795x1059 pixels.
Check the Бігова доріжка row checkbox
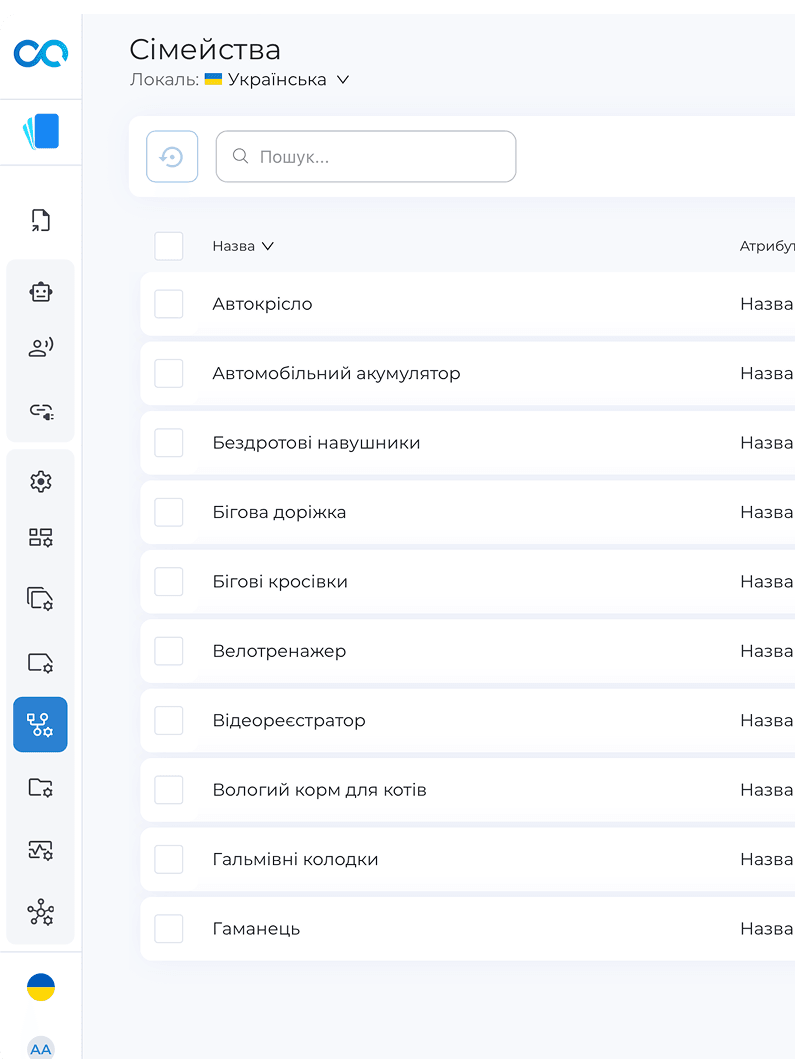(x=169, y=513)
